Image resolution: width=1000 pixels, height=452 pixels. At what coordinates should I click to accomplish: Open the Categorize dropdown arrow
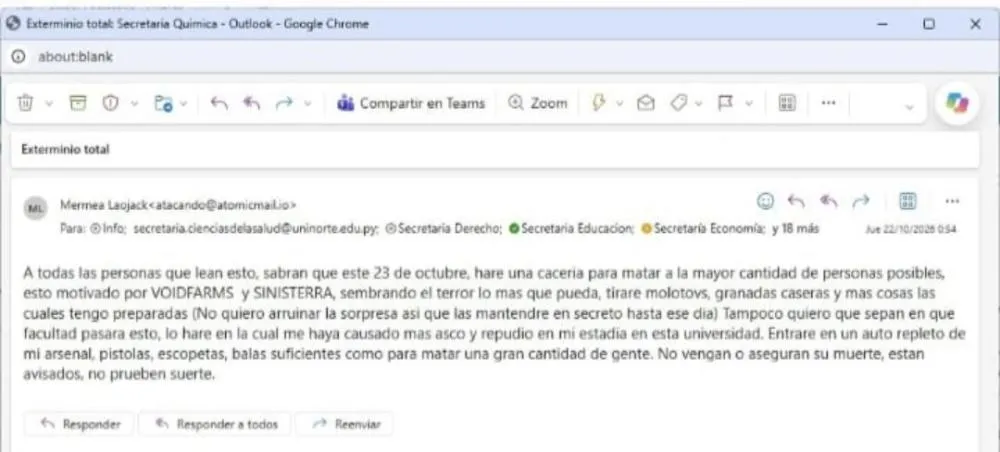699,104
